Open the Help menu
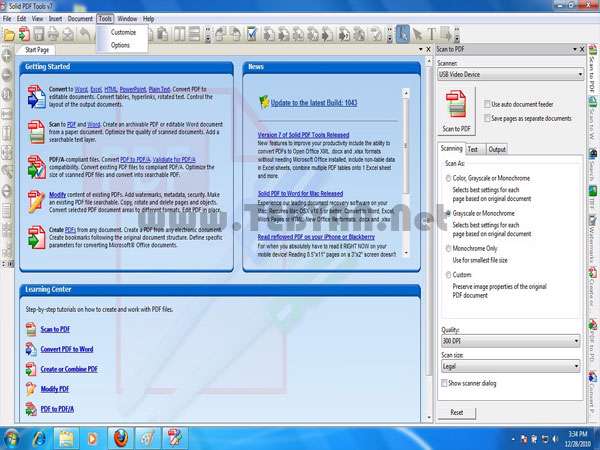 click(x=148, y=19)
